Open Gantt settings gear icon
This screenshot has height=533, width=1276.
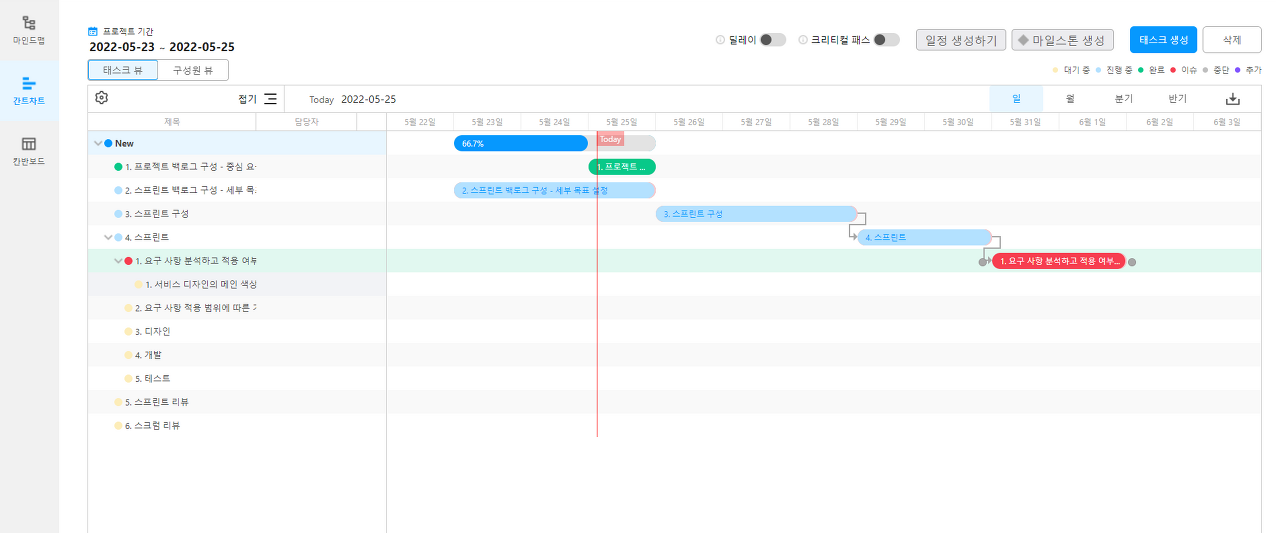pos(101,98)
